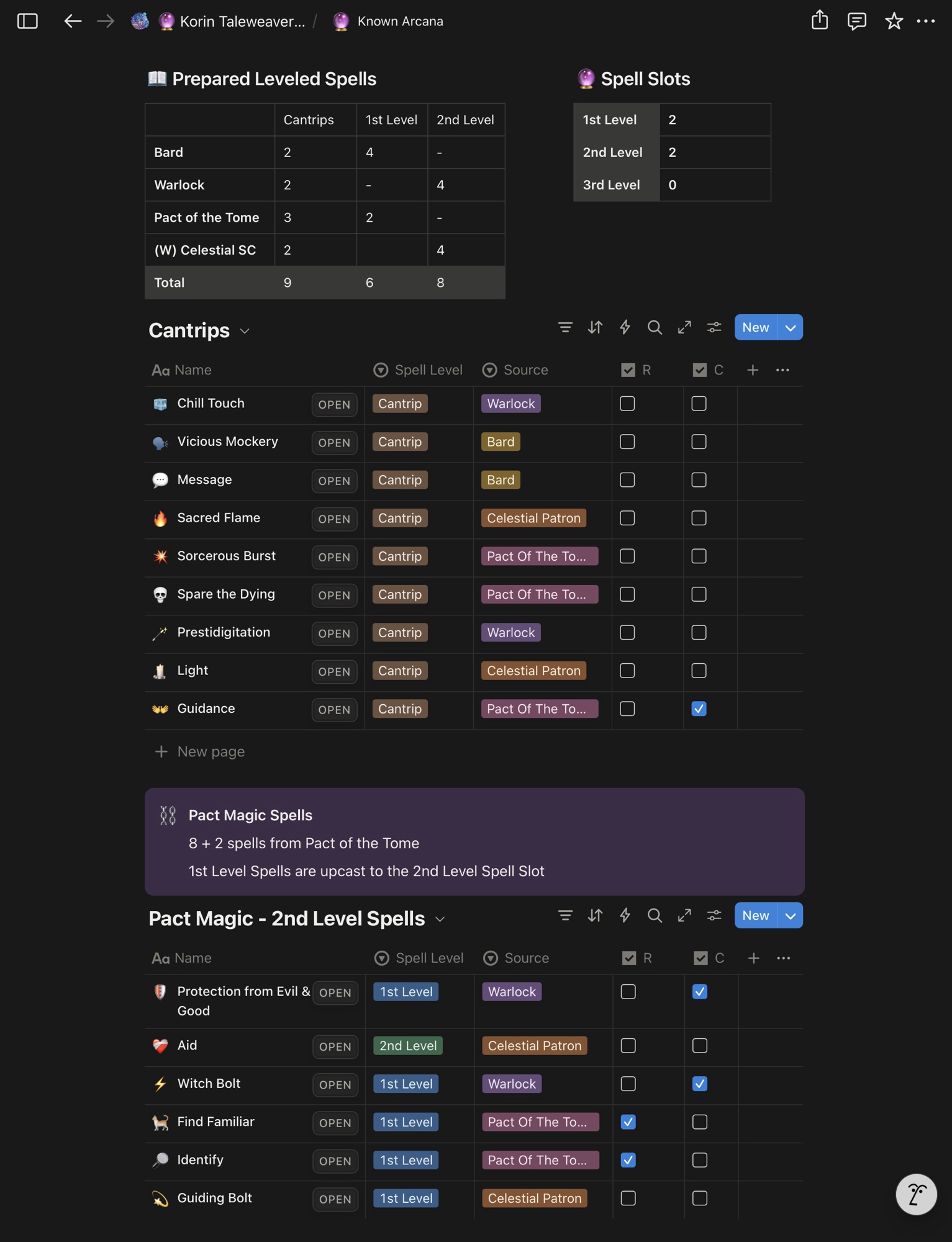
Task: Click New page below Cantrips table
Action: pos(211,751)
